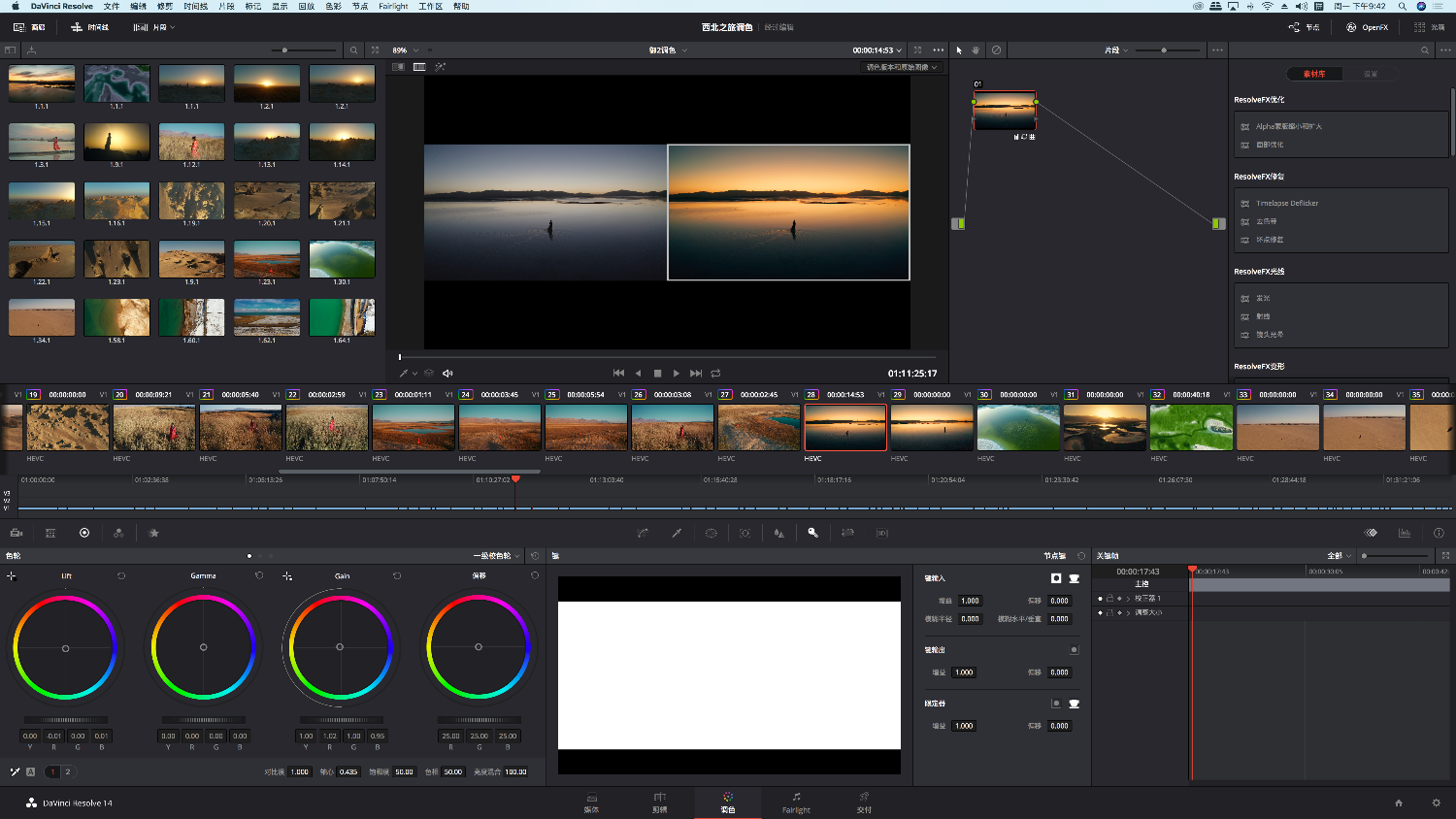Reset the Gain color wheel

[x=397, y=575]
